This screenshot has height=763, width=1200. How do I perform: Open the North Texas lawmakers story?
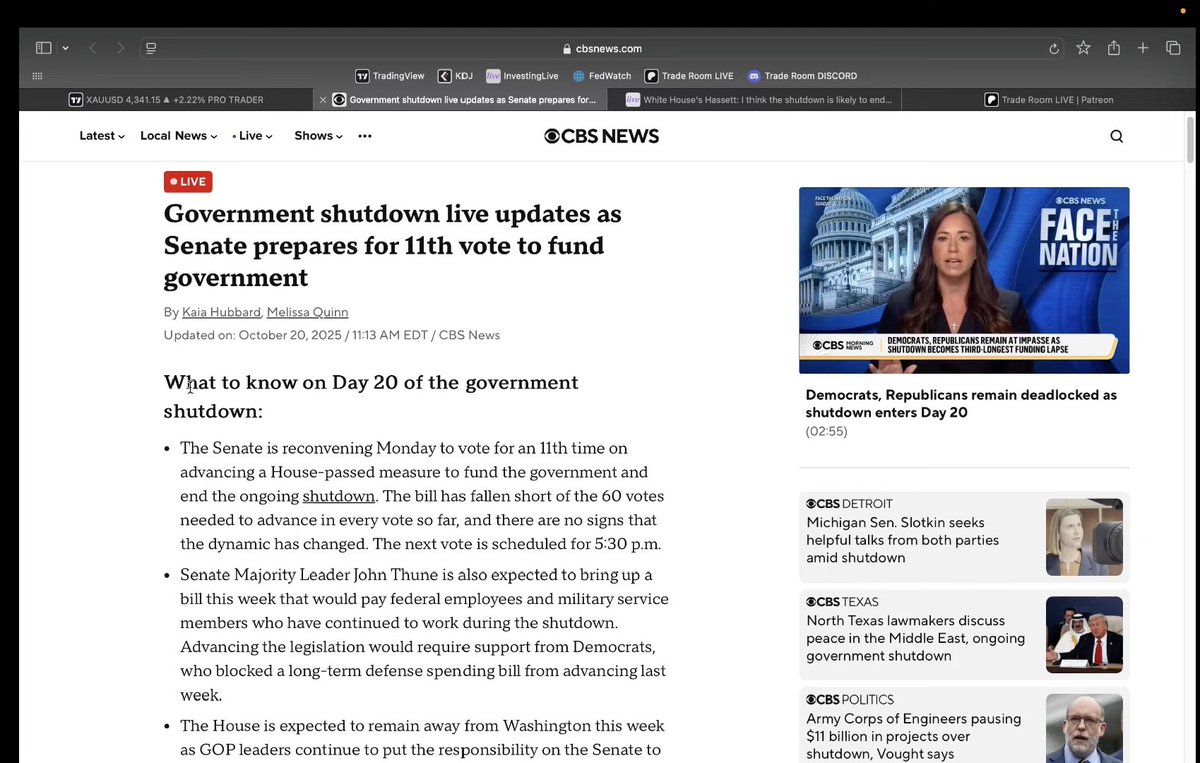tap(916, 638)
